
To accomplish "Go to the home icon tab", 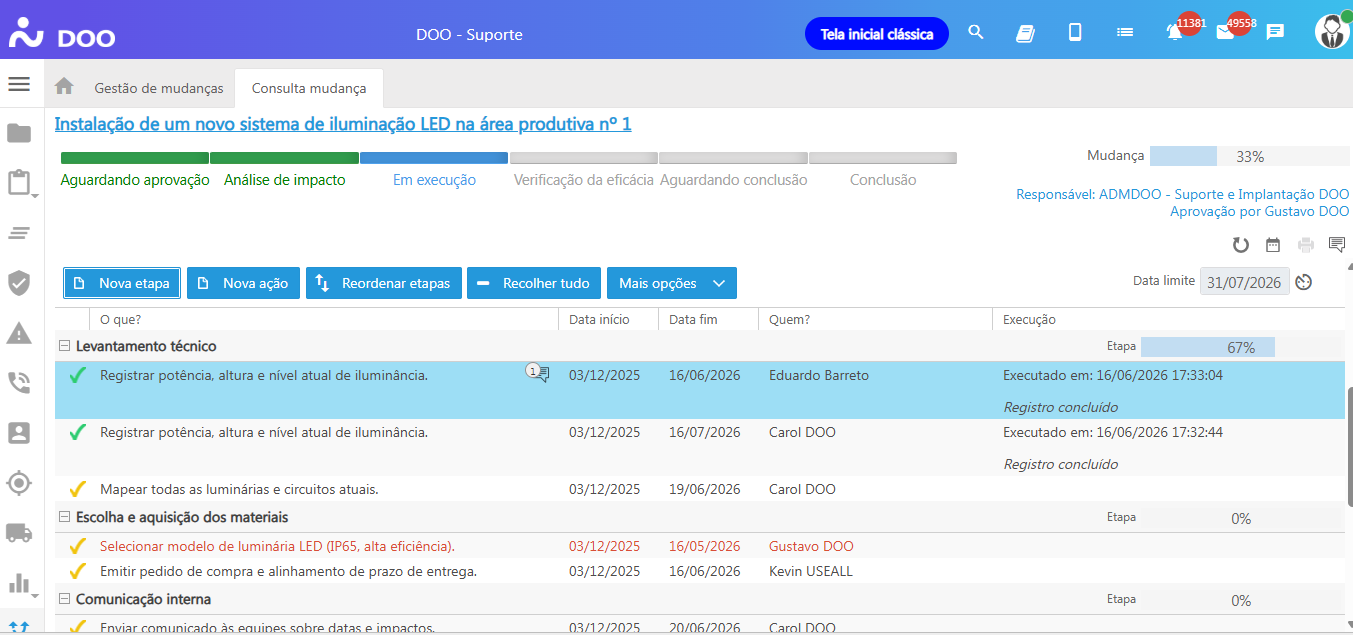I will pos(64,87).
